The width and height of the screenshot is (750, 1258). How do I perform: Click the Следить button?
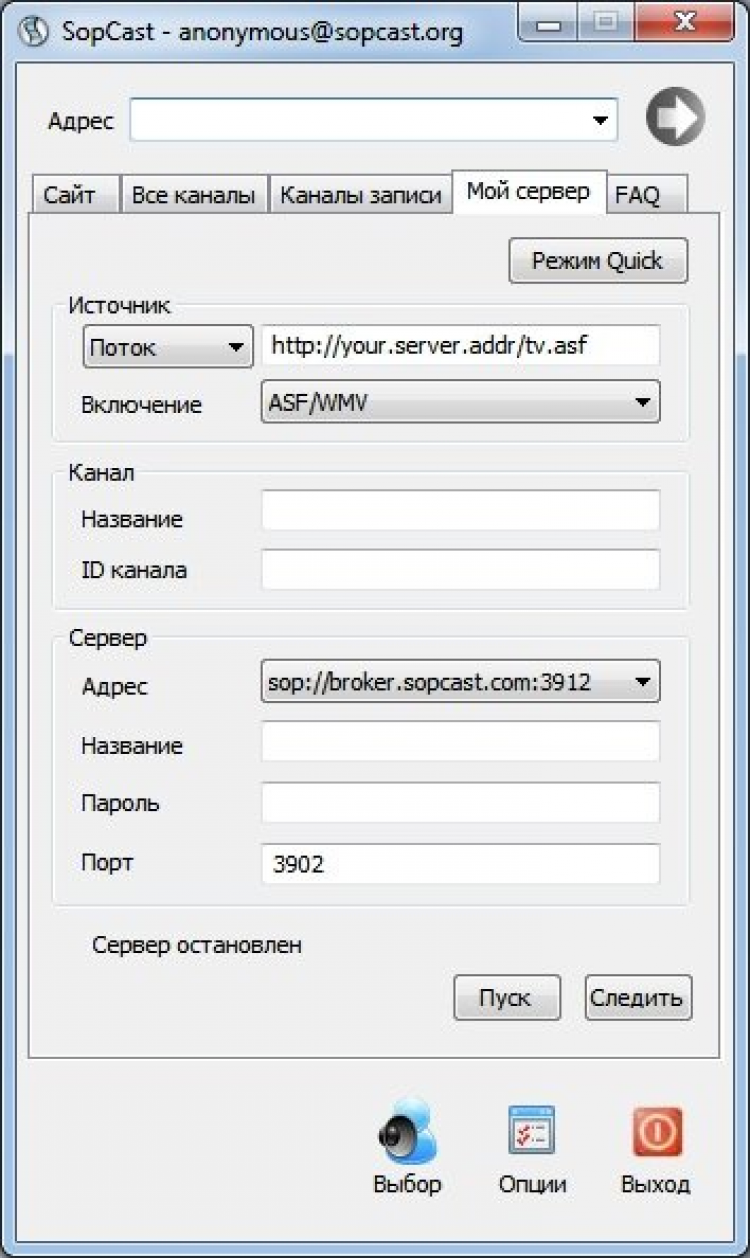pos(638,997)
